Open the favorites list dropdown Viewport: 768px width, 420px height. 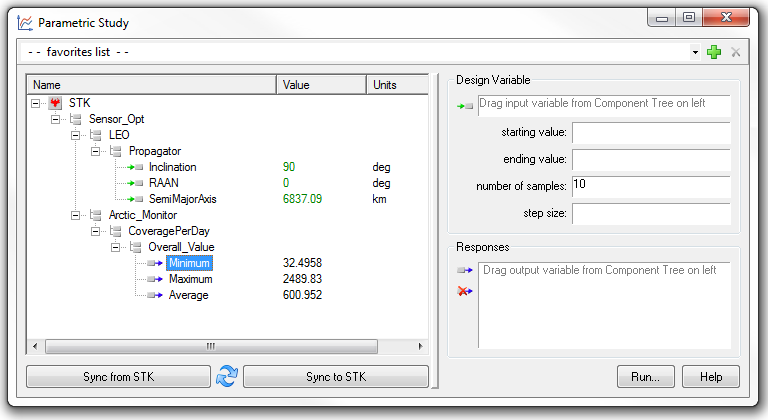(695, 52)
